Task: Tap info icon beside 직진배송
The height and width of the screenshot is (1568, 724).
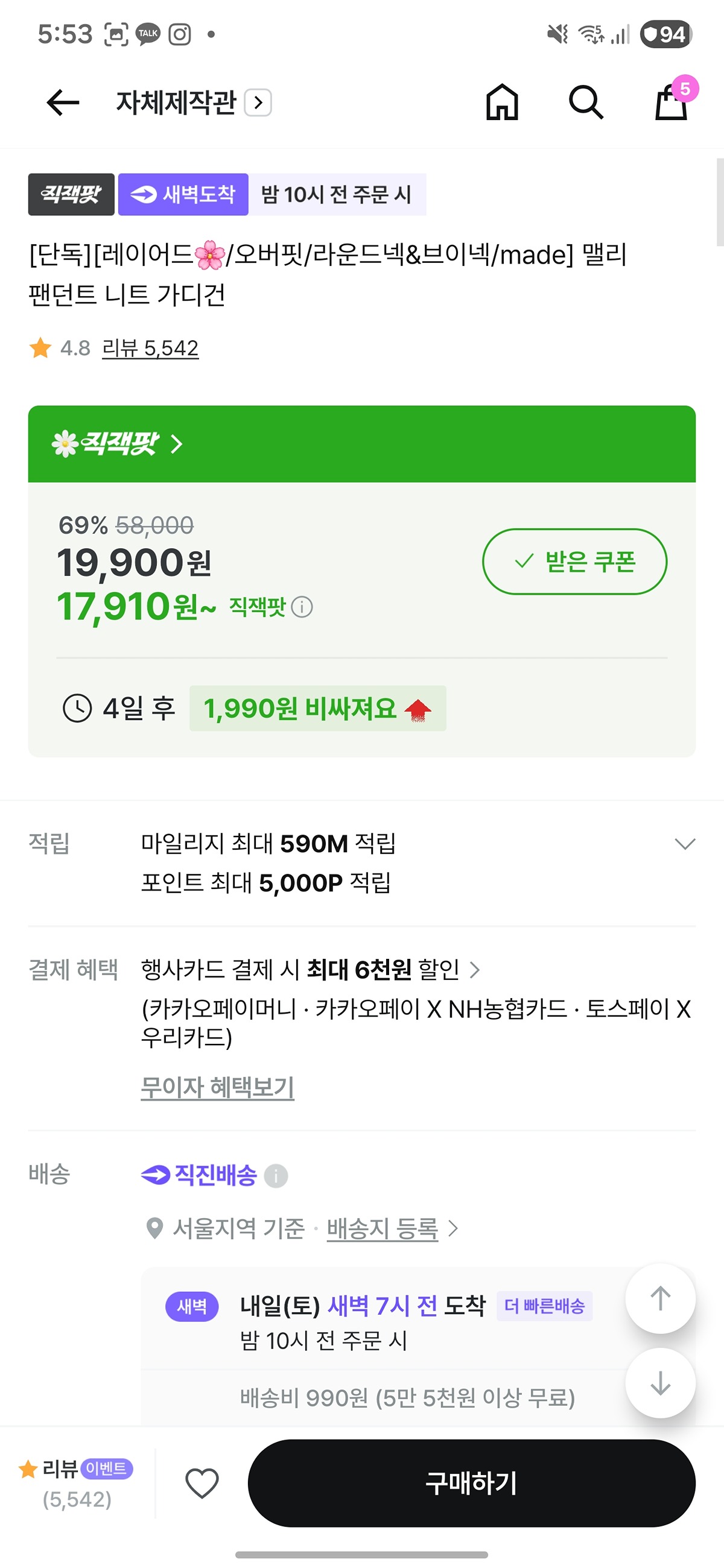Action: click(x=276, y=1175)
